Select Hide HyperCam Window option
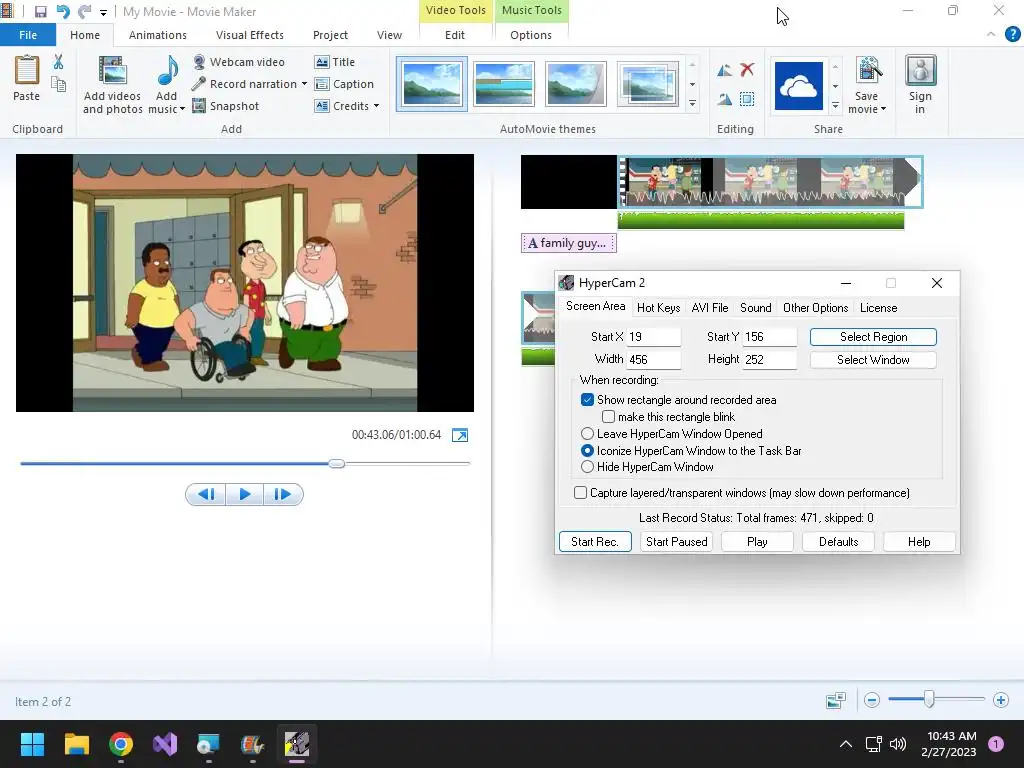 [x=587, y=467]
